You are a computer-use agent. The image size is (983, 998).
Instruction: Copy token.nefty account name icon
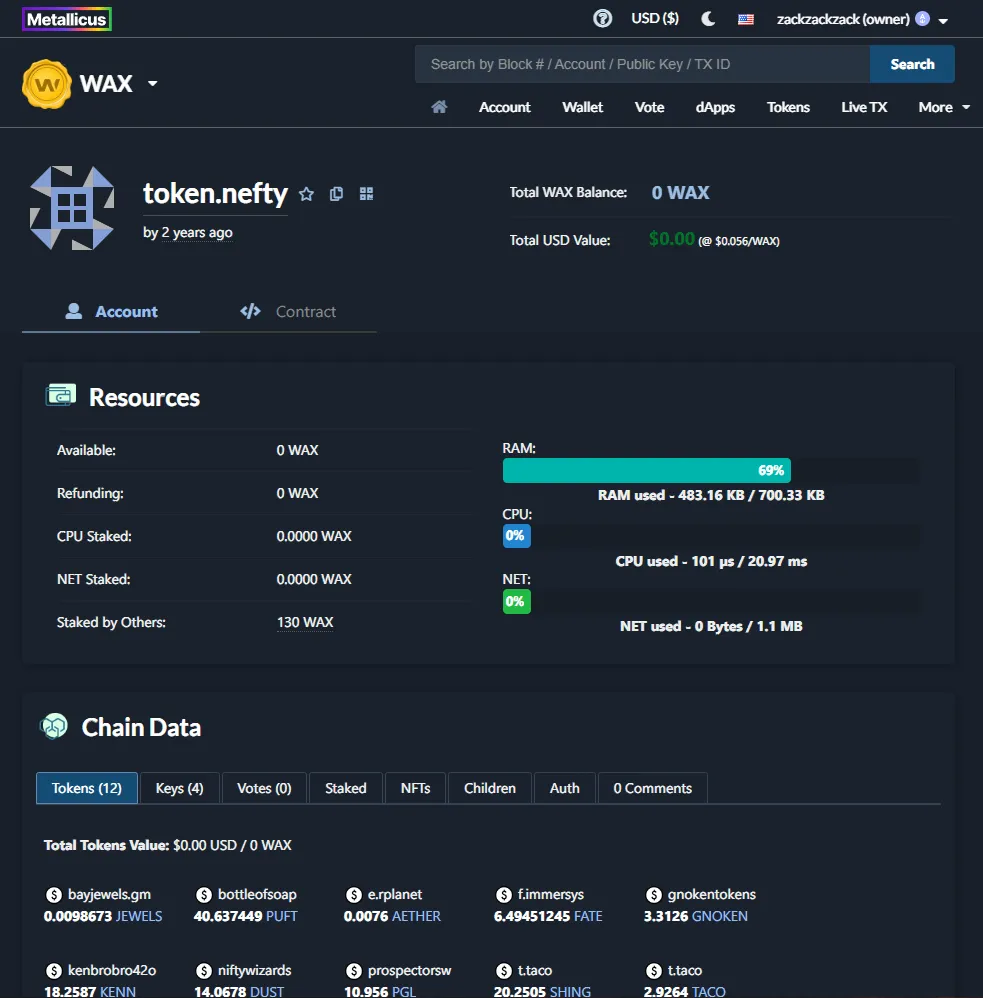(x=336, y=193)
